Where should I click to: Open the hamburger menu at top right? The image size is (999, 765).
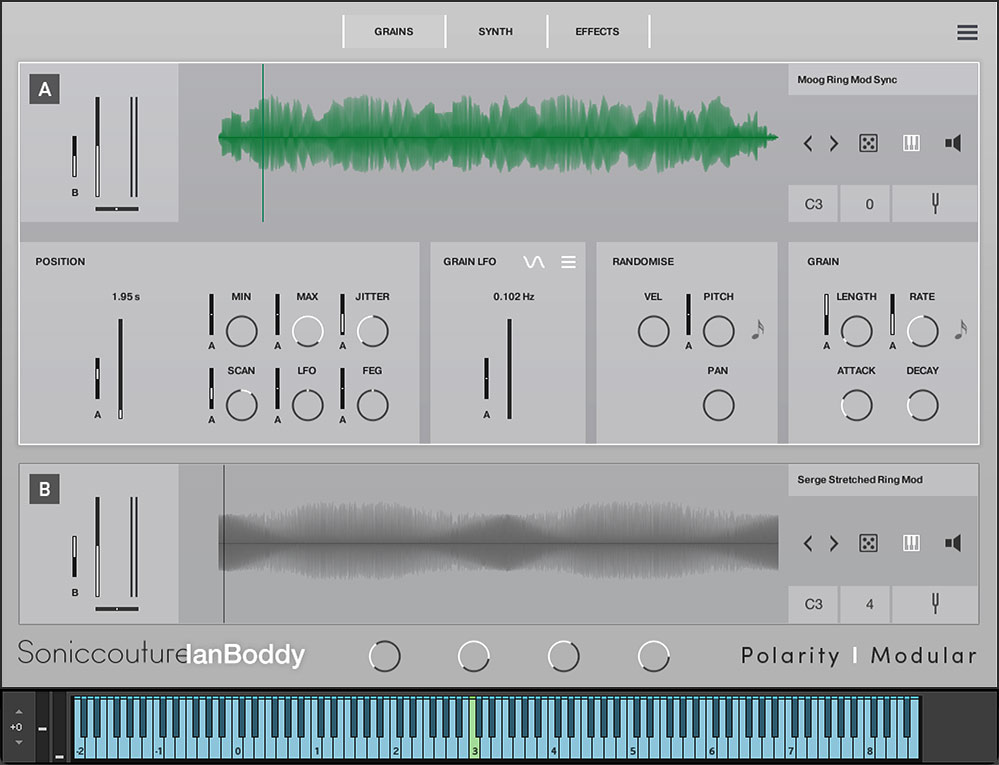[x=967, y=32]
